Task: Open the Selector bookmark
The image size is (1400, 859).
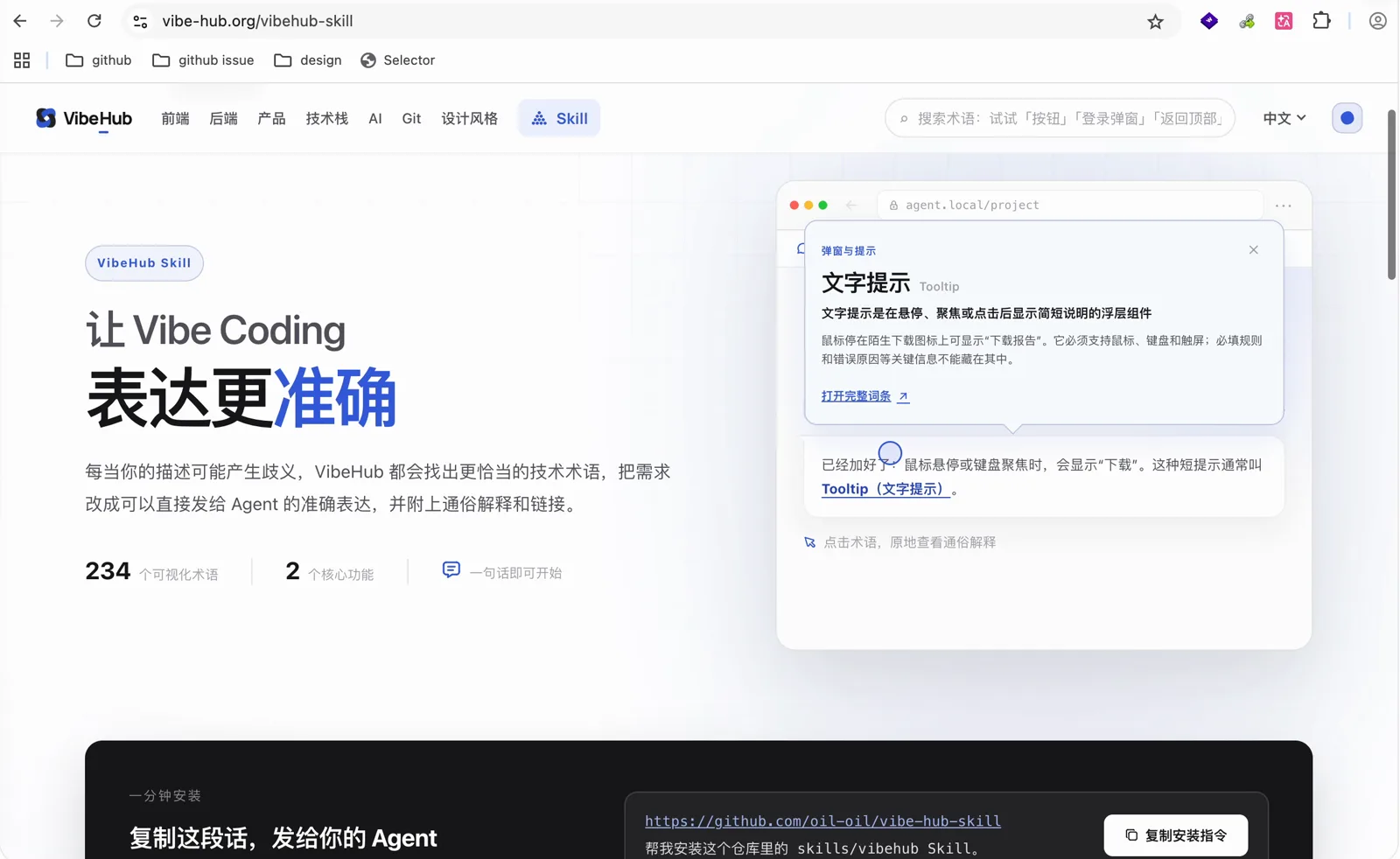Action: click(x=397, y=60)
